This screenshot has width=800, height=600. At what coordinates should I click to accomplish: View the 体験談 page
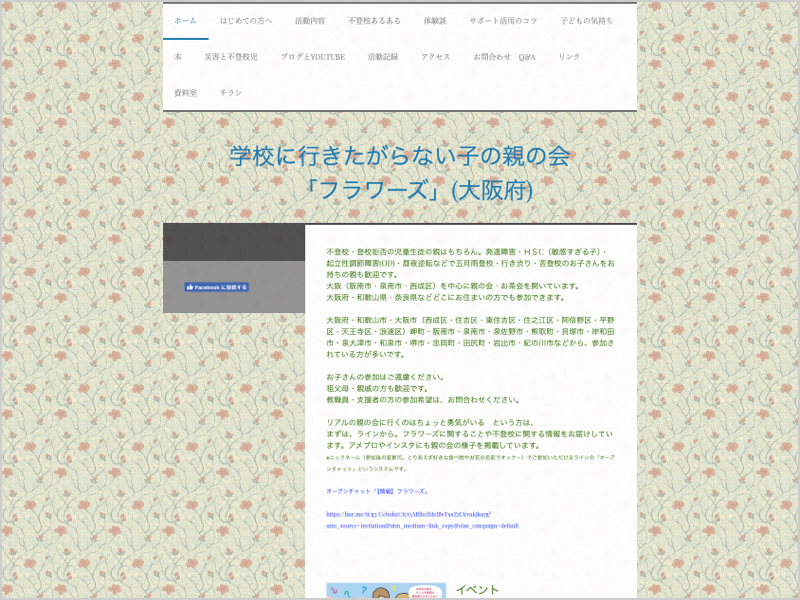pos(437,21)
